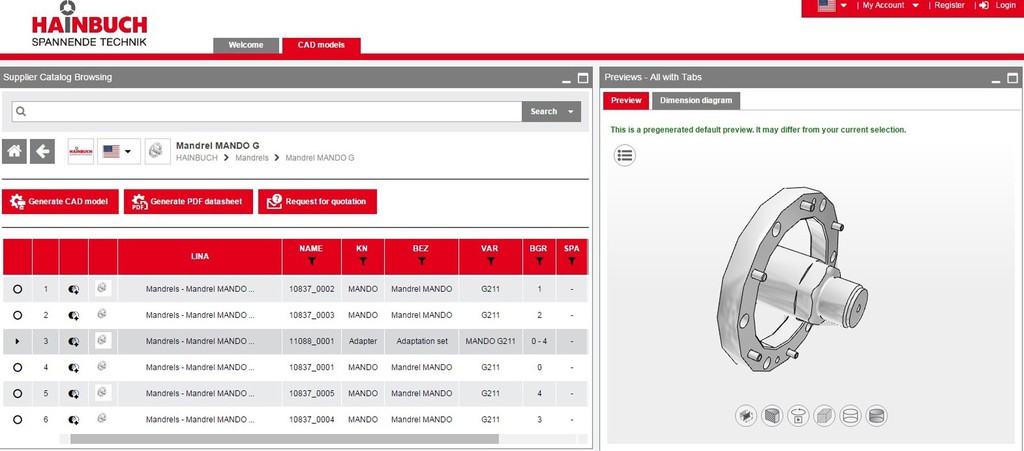The width and height of the screenshot is (1024, 451).
Task: Select radio button for row 4
Action: (18, 367)
